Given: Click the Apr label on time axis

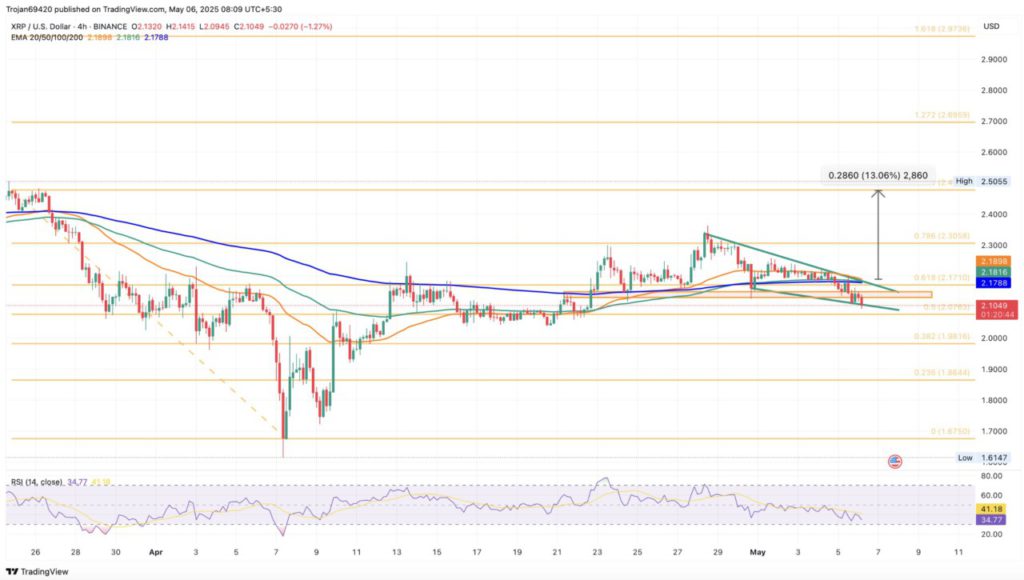Looking at the screenshot, I should coord(154,551).
